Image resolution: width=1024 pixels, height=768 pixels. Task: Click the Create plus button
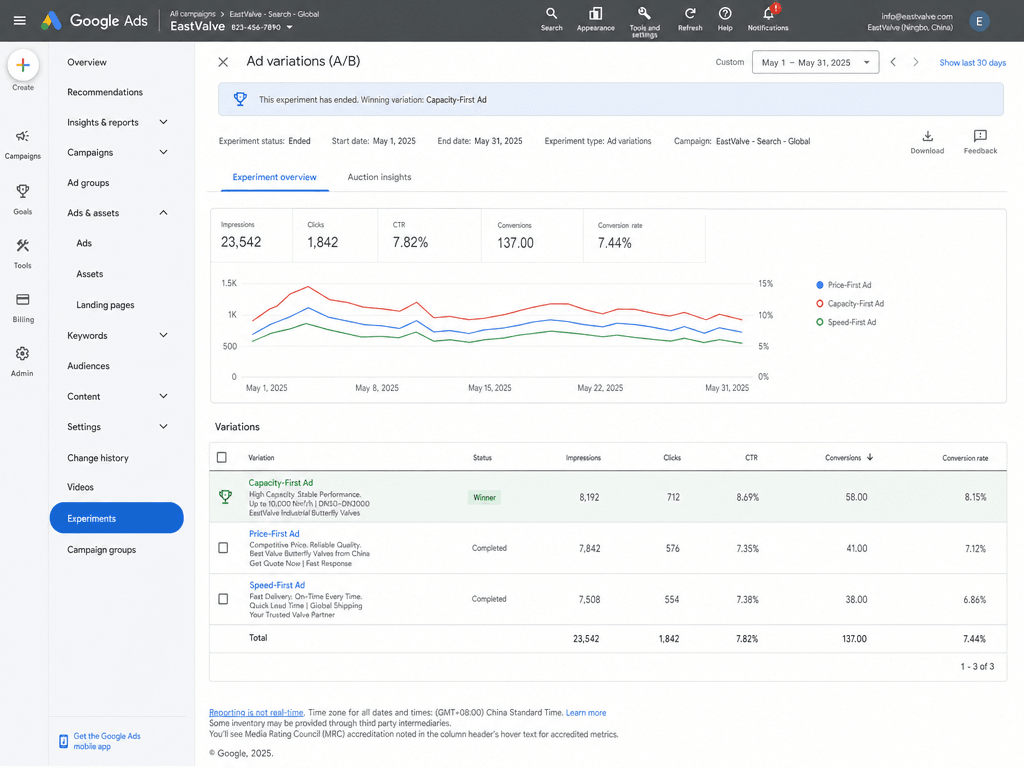pos(23,65)
